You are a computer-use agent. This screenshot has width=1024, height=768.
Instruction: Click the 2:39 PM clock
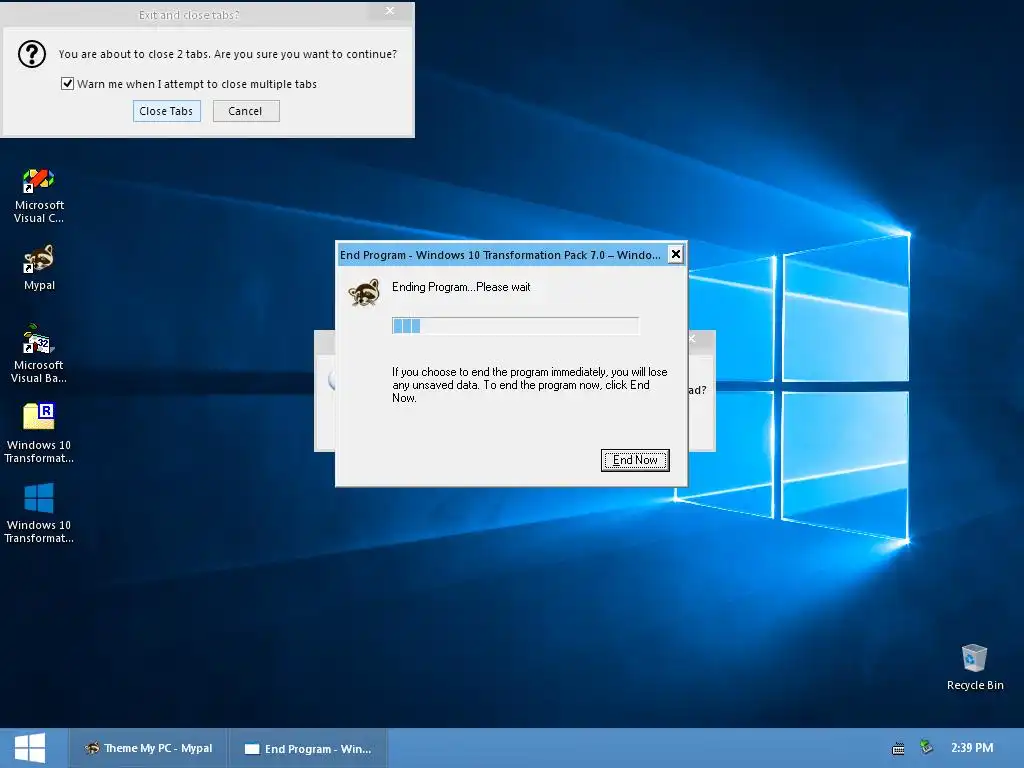pos(972,748)
